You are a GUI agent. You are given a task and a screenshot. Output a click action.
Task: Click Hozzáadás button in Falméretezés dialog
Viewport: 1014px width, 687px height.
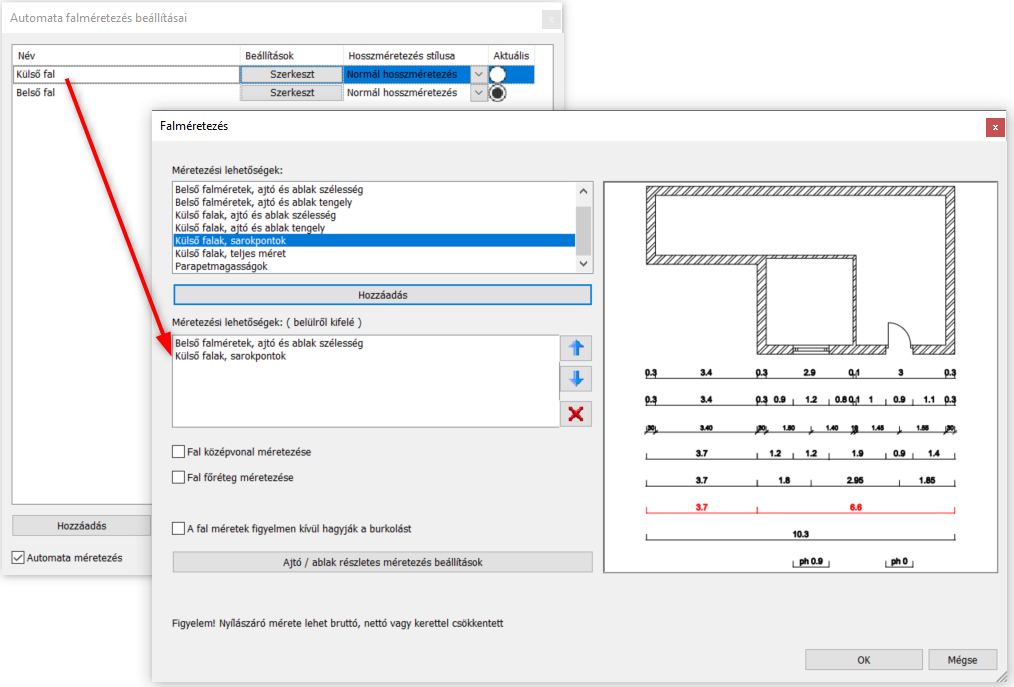click(x=382, y=295)
